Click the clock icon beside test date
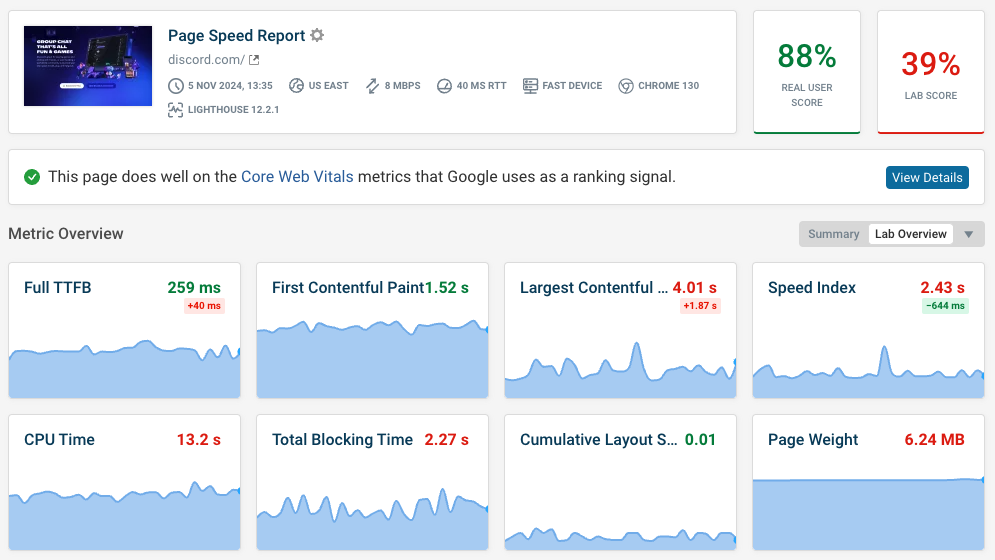Viewport: 995px width, 560px height. click(x=176, y=86)
